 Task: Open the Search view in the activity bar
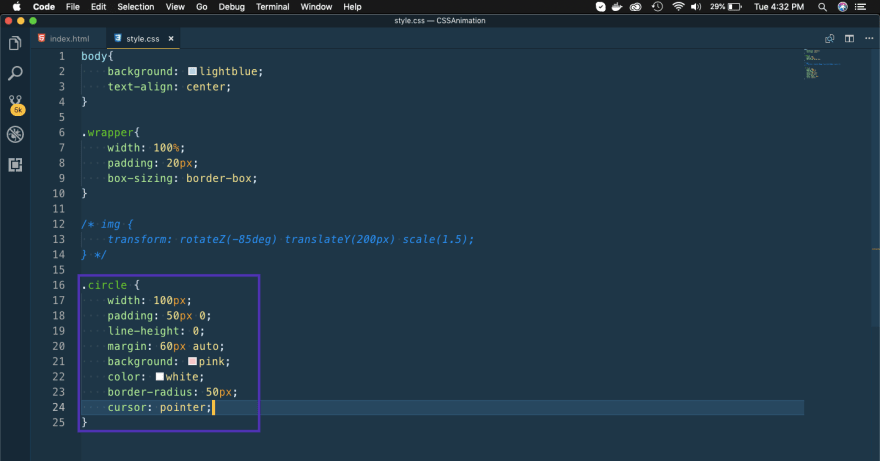(x=15, y=73)
